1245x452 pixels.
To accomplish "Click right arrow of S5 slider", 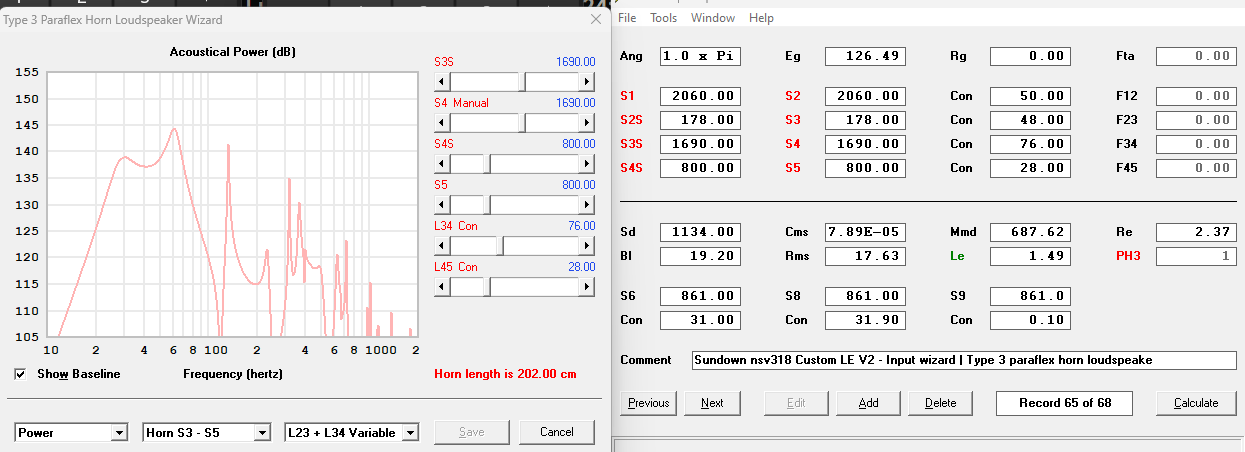I will coord(587,204).
